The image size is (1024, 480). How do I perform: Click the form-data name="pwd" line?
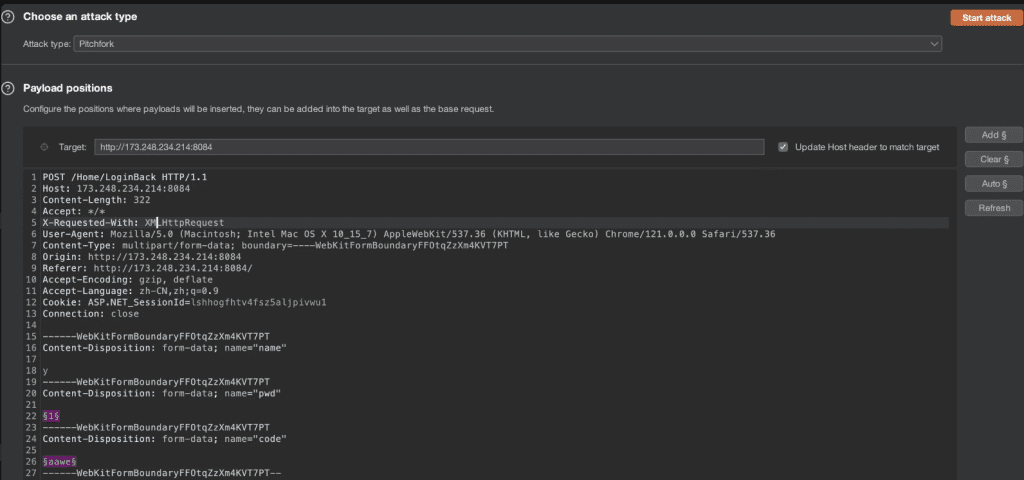(162, 393)
